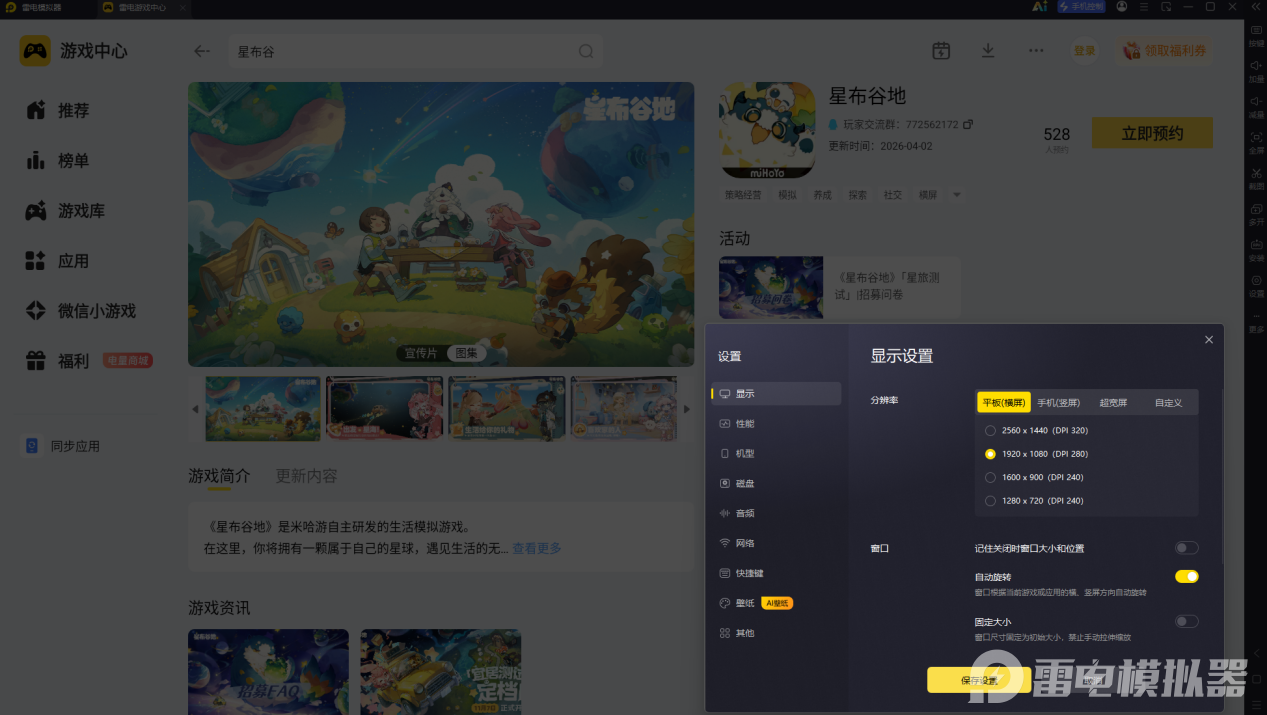Click 安装 install APK icon
Screen dimensions: 1267x715
click(1256, 250)
